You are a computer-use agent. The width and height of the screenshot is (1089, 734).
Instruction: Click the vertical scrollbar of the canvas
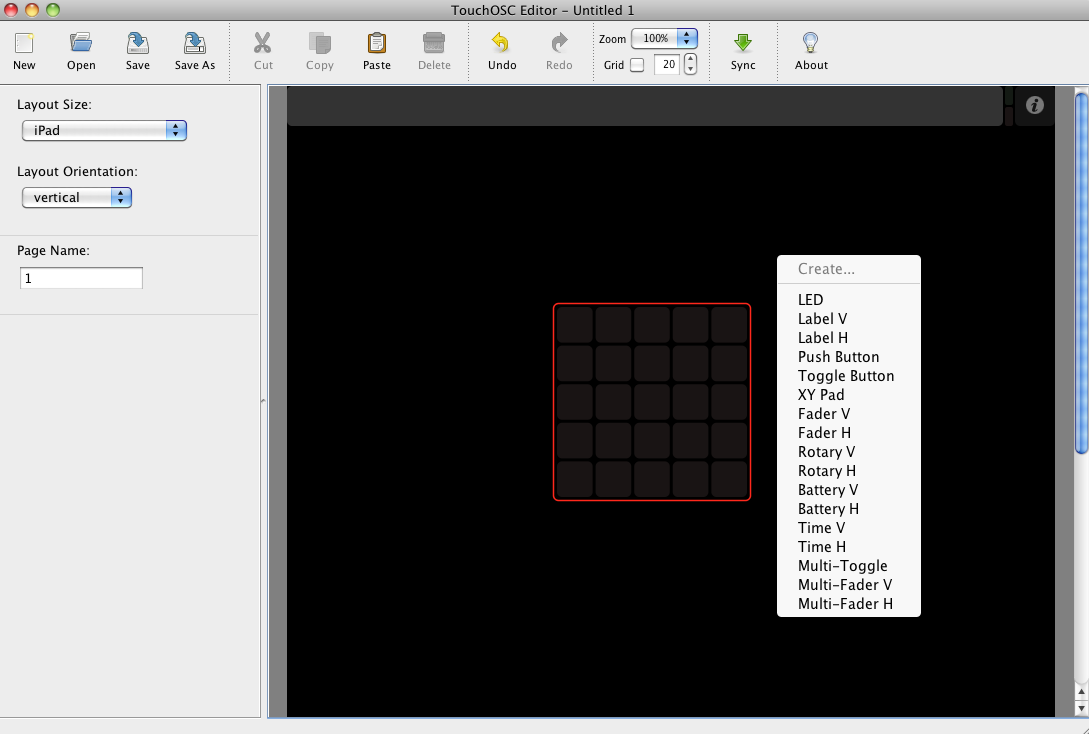click(1081, 270)
